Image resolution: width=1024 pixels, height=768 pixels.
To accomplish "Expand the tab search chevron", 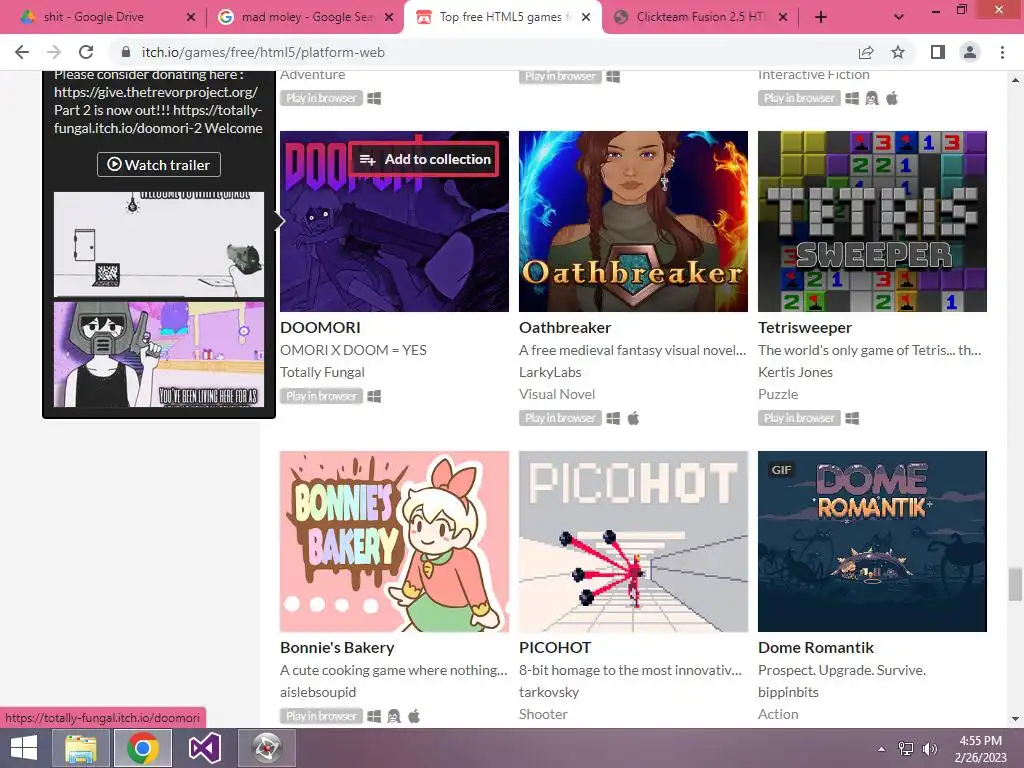I will click(899, 18).
